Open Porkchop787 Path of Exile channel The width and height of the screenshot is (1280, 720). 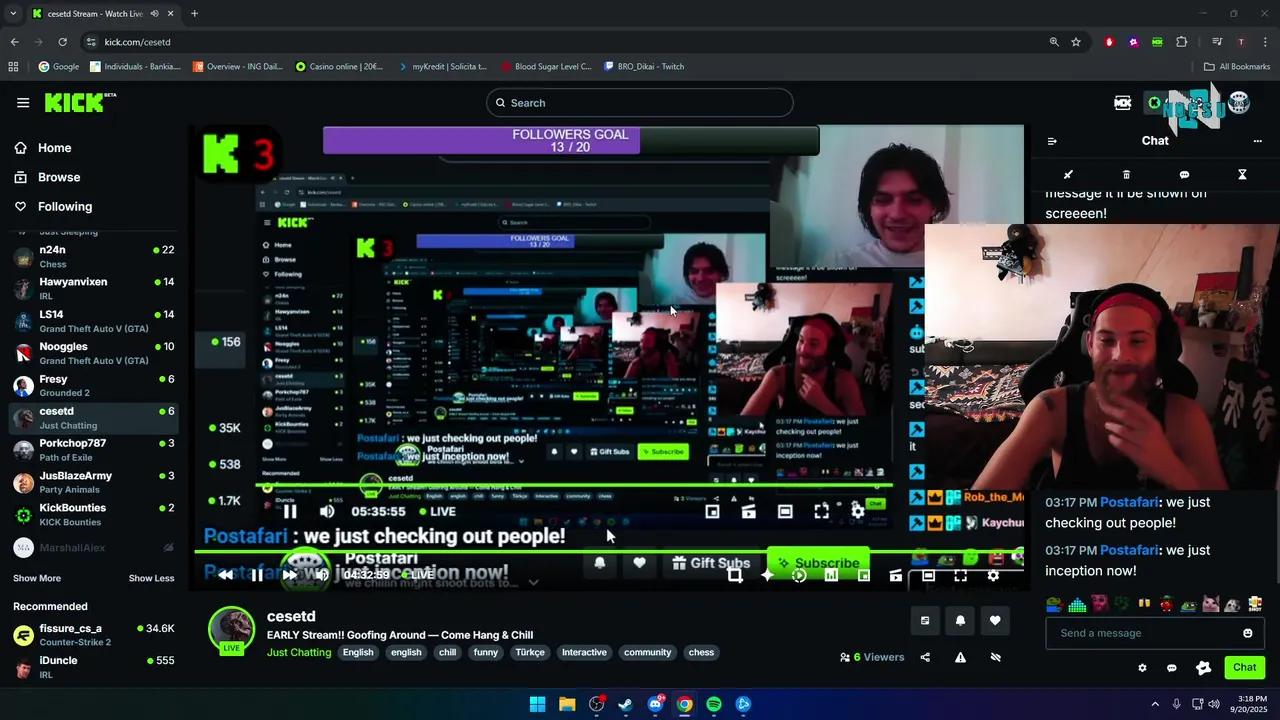tap(94, 450)
